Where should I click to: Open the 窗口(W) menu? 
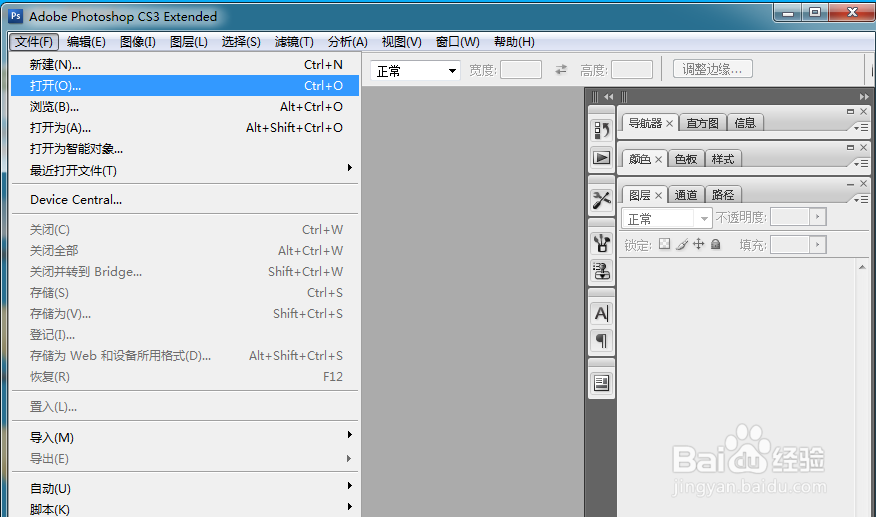[x=457, y=42]
